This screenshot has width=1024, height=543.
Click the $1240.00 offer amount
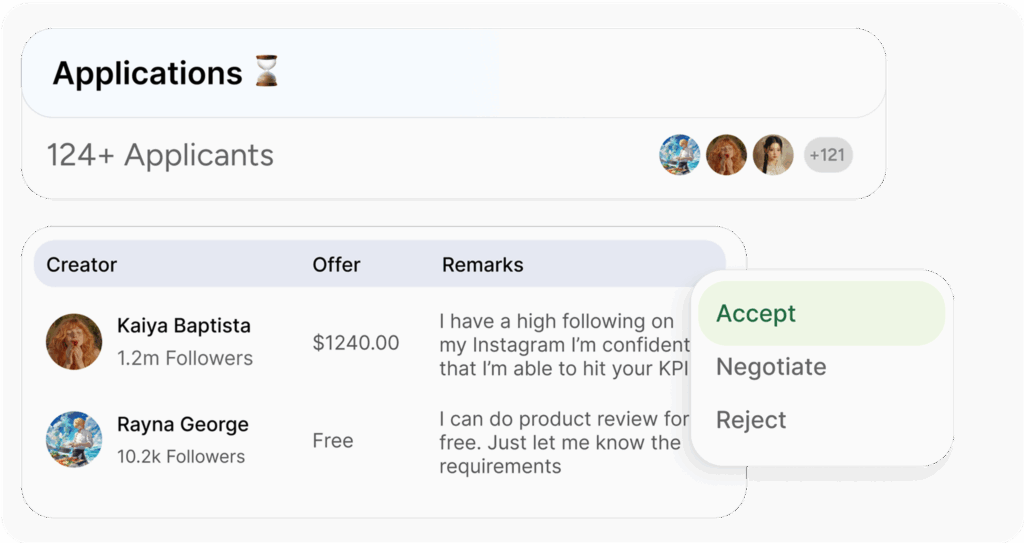[356, 342]
